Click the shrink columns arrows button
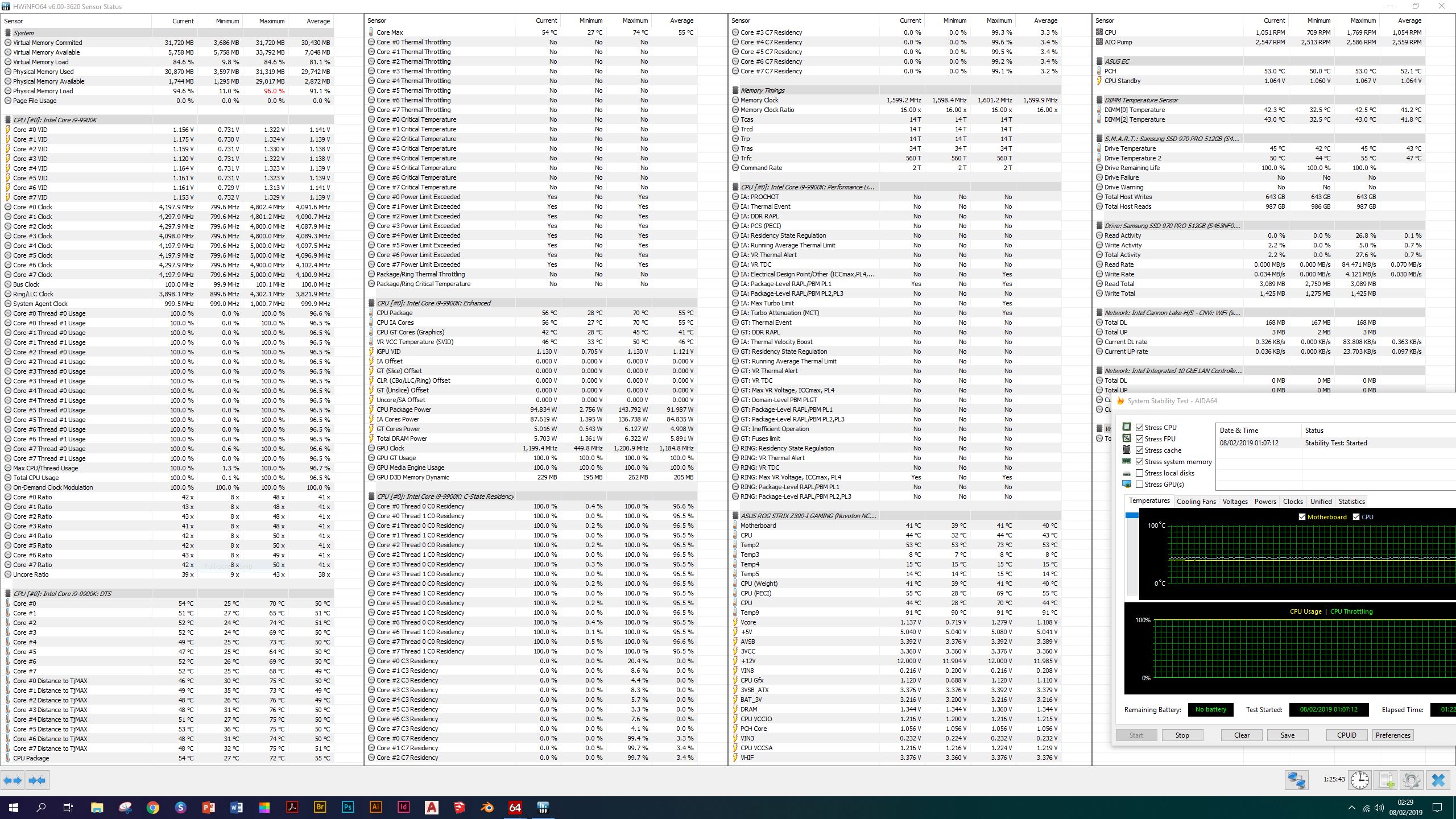This screenshot has height=819, width=1456. tap(38, 780)
